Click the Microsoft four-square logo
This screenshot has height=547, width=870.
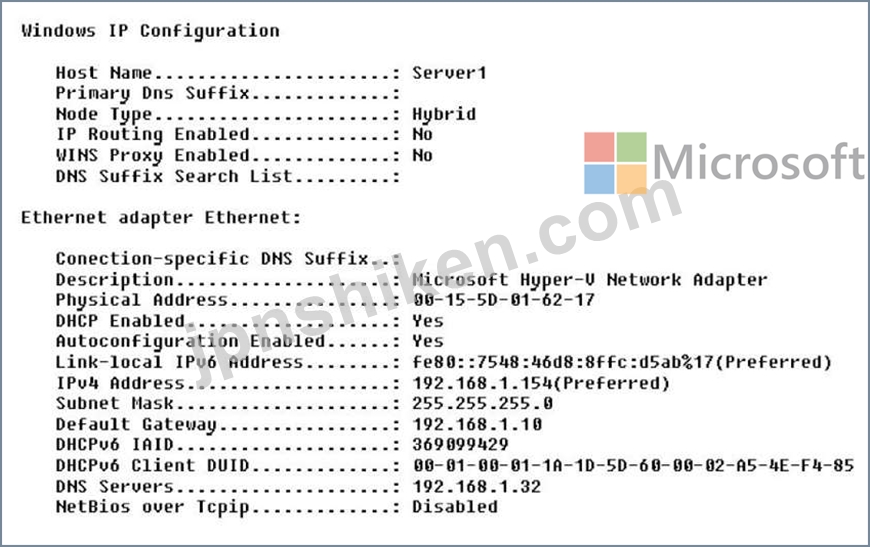[x=615, y=163]
